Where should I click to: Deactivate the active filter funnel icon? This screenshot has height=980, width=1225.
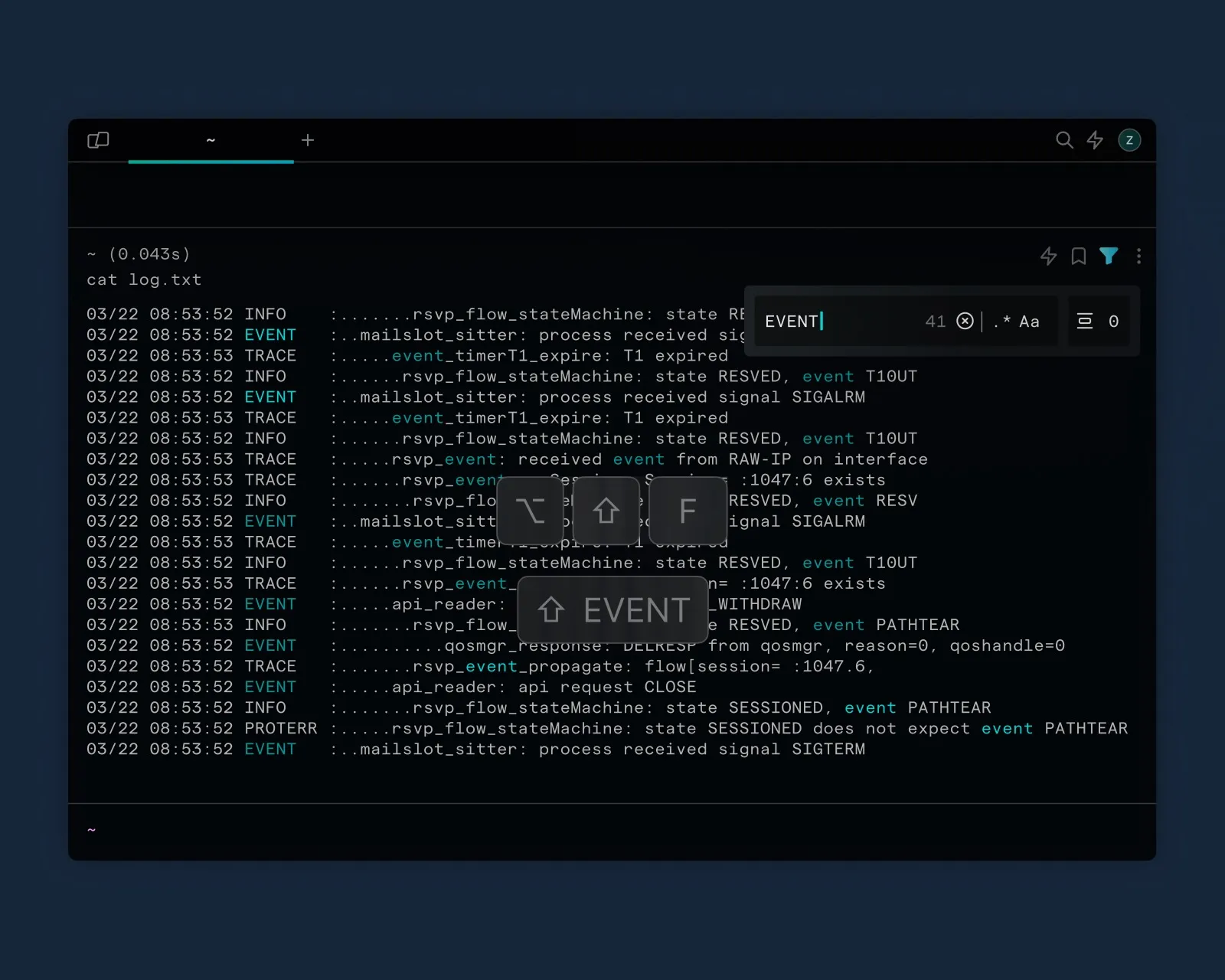click(x=1109, y=256)
